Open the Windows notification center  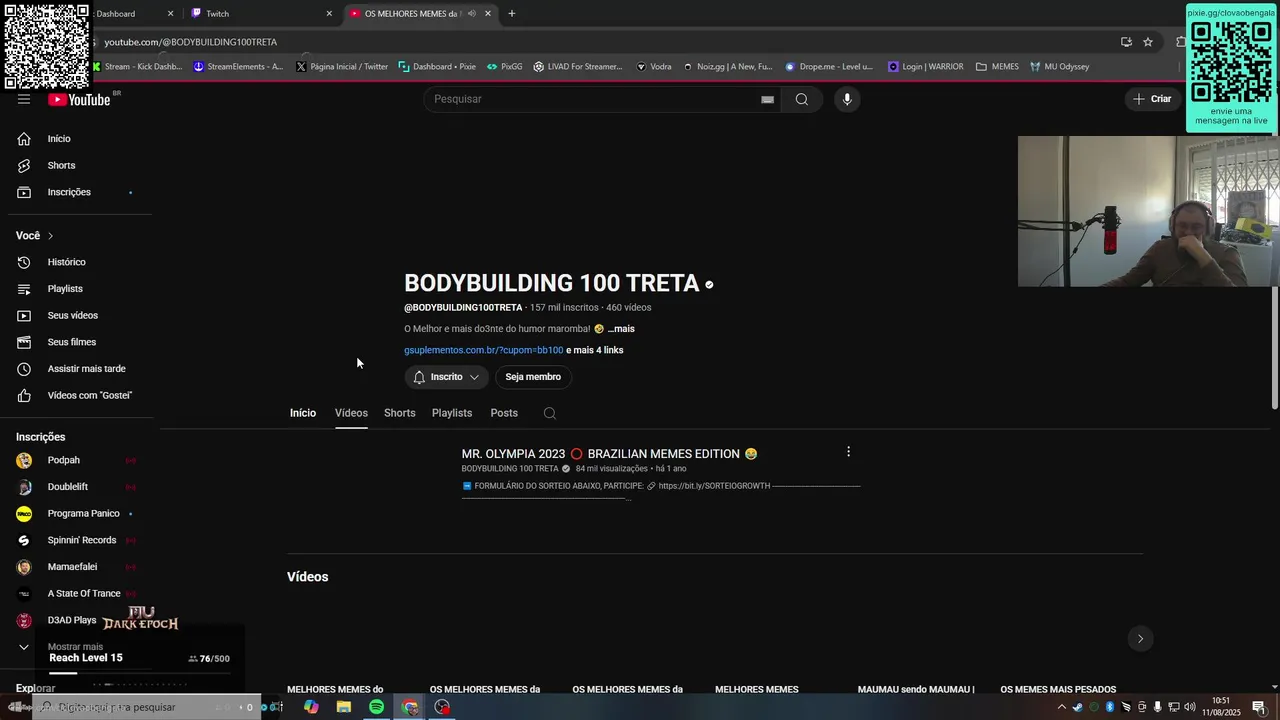pos(1258,707)
